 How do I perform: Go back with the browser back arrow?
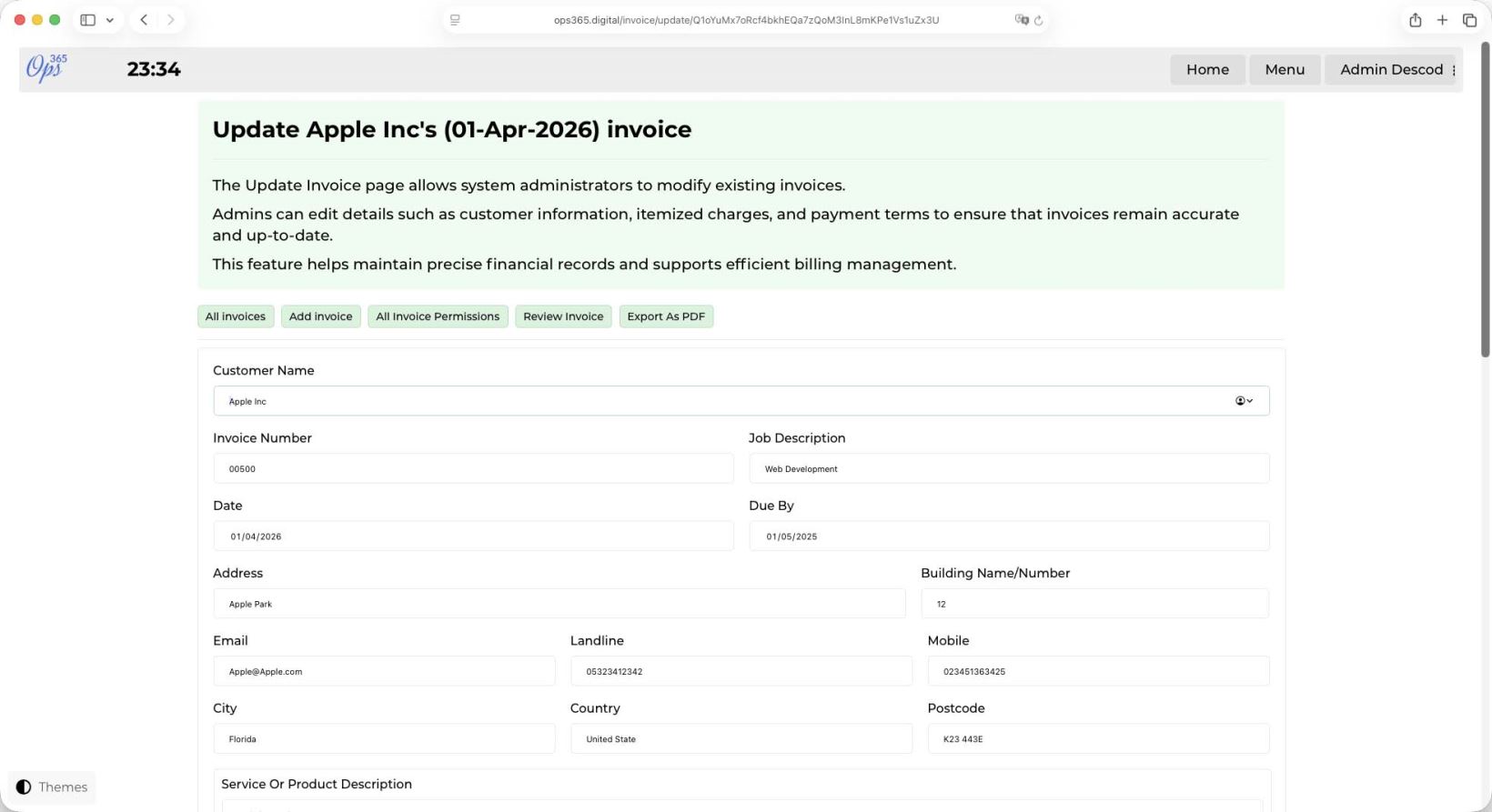click(144, 20)
